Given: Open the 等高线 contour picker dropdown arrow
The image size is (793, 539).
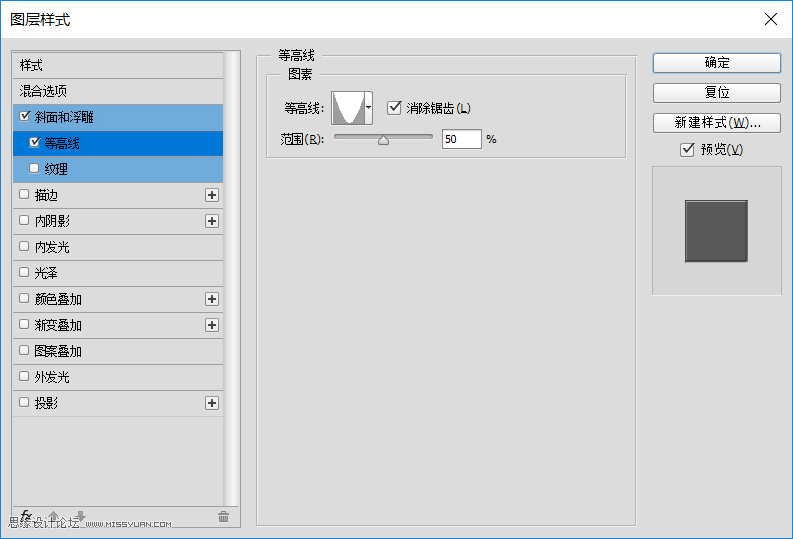Looking at the screenshot, I should pos(369,107).
